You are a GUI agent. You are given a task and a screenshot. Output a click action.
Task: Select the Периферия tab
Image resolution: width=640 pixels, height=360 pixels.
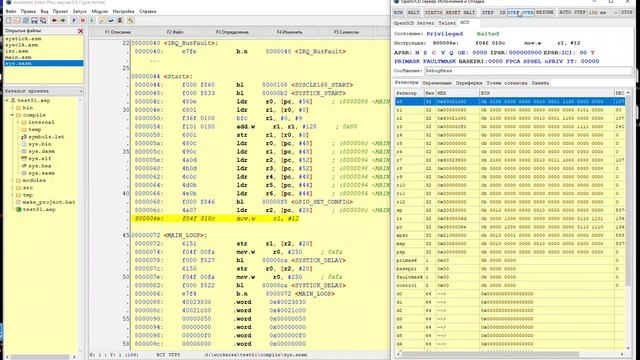tap(469, 83)
